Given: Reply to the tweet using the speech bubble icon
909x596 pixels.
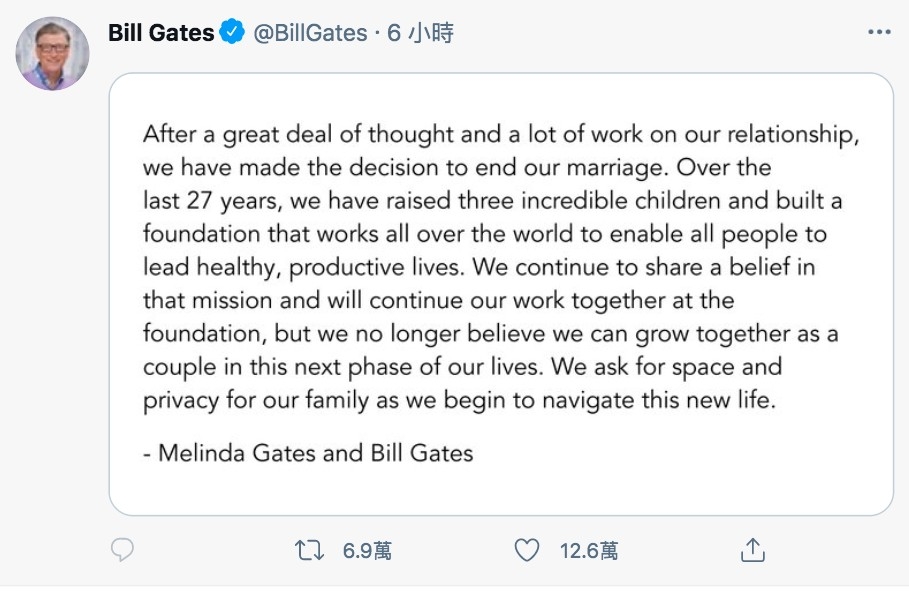Looking at the screenshot, I should [121, 549].
